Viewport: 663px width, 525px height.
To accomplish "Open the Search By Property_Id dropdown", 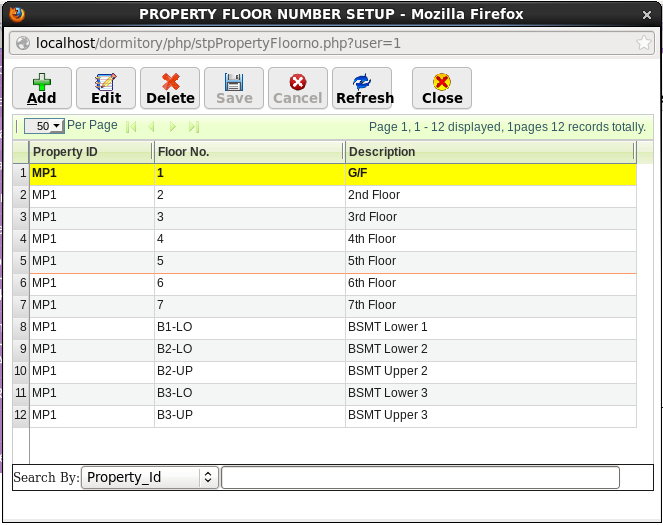I will point(150,477).
